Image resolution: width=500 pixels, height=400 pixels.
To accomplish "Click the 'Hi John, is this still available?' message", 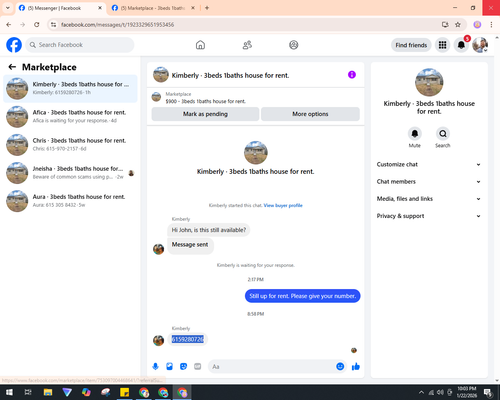I will tap(209, 230).
